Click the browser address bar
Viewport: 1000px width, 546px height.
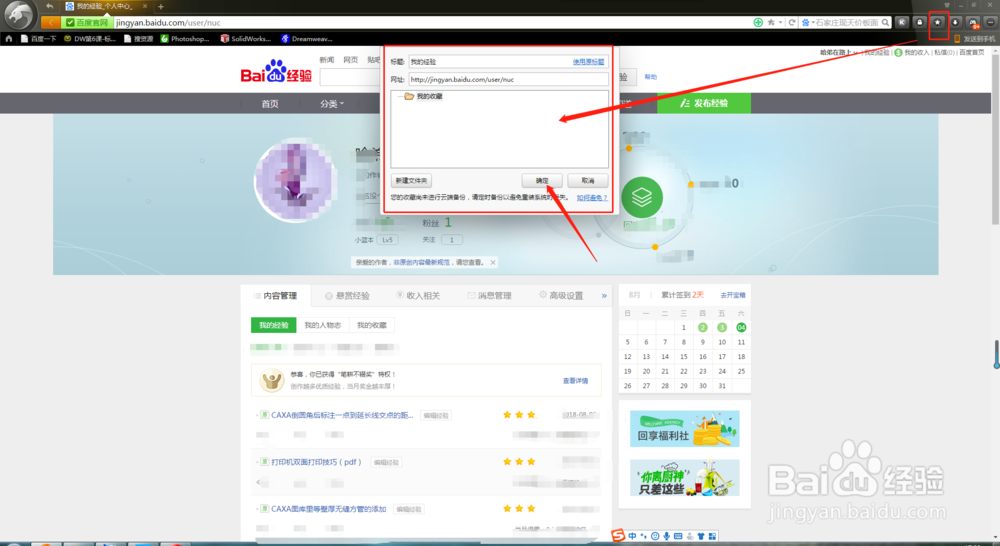coord(432,22)
